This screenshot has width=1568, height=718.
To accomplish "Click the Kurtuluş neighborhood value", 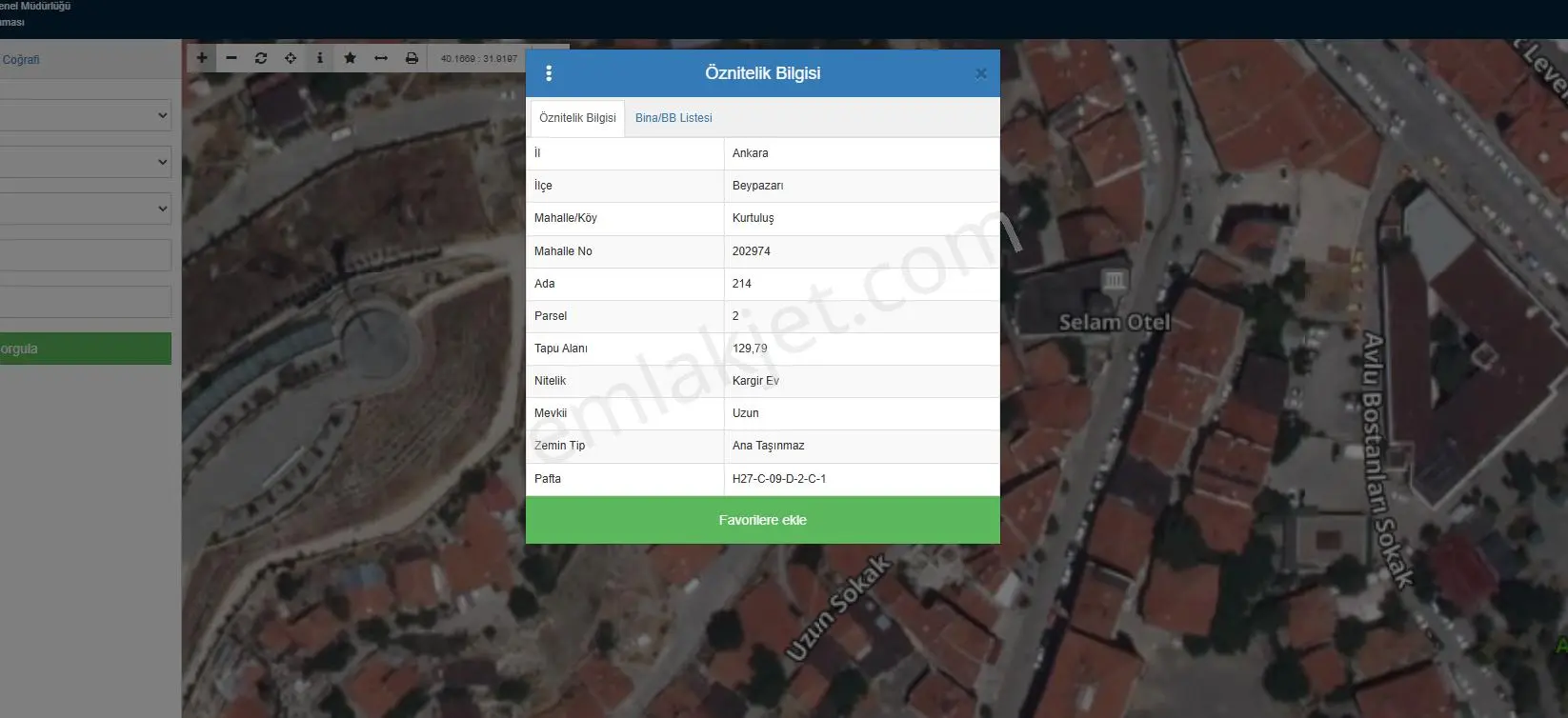I will [754, 218].
